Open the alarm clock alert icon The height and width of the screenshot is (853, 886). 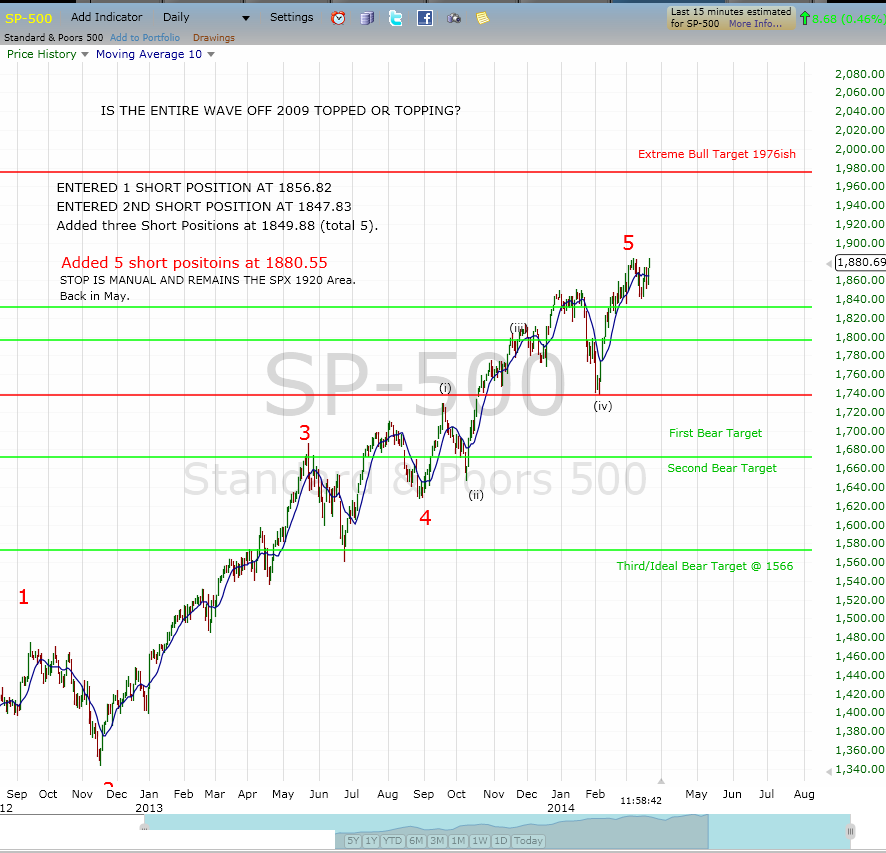point(338,18)
